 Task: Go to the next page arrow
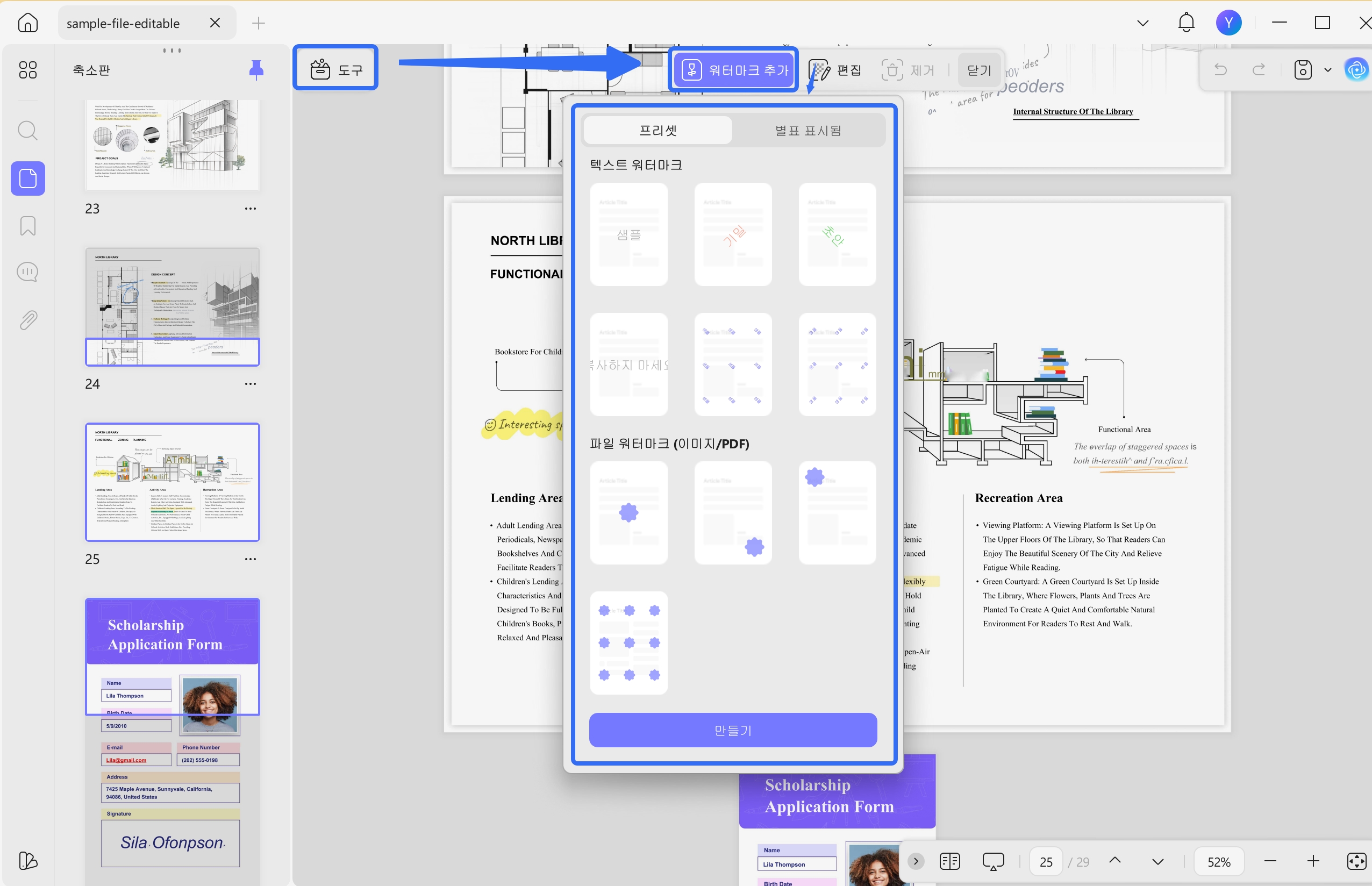pyautogui.click(x=1157, y=861)
